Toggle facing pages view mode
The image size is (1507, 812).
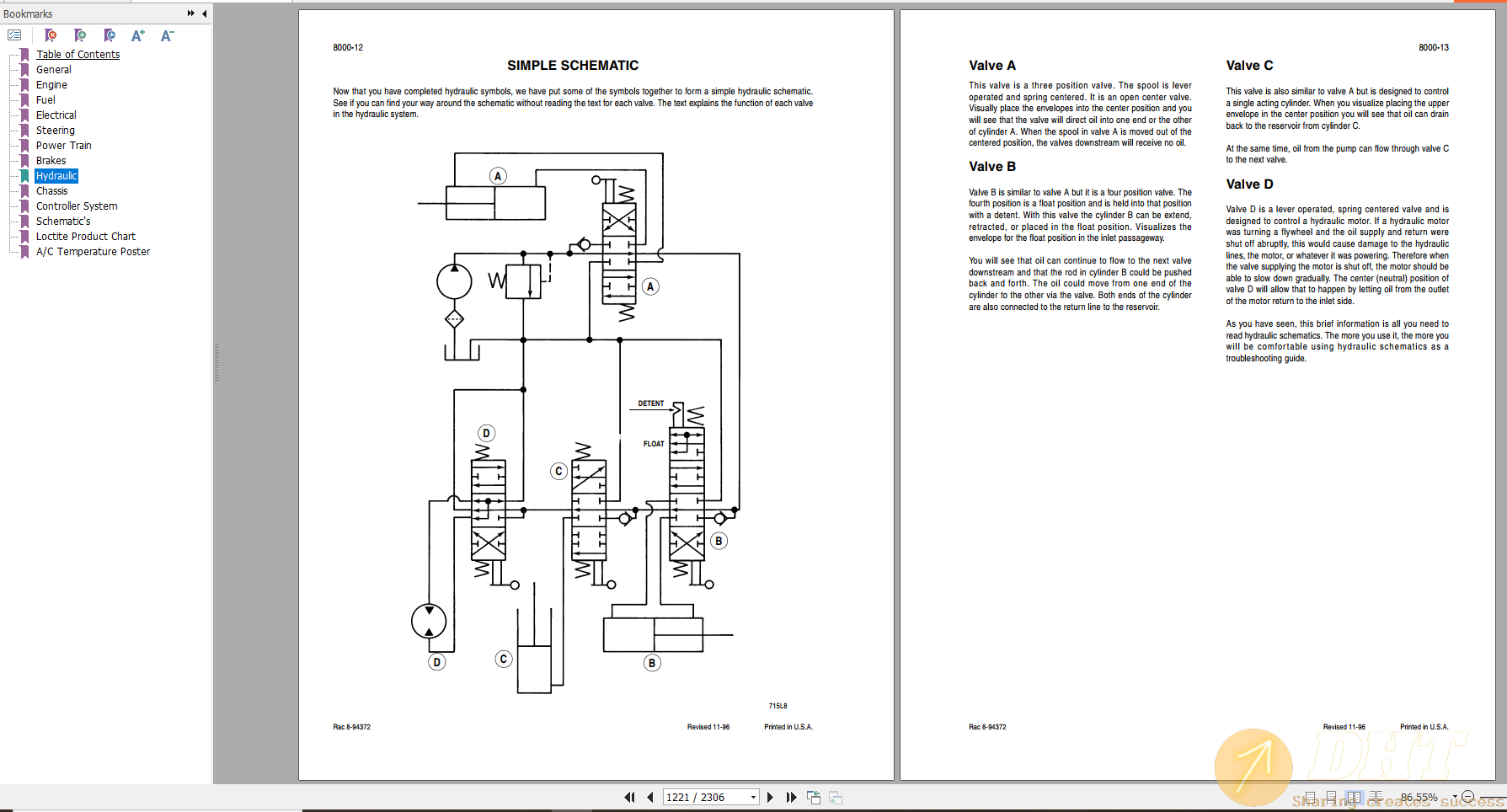[x=1354, y=796]
